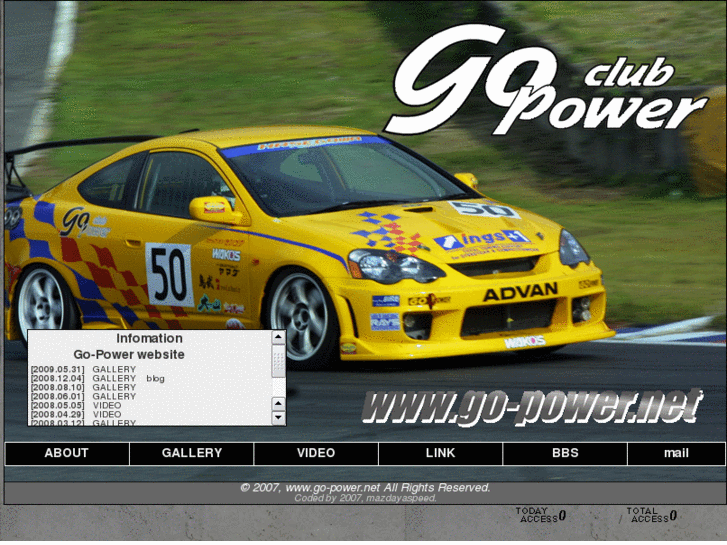Click the TODAY ACCESS counter
Screen dimensions: 727x545
pyautogui.click(x=541, y=515)
